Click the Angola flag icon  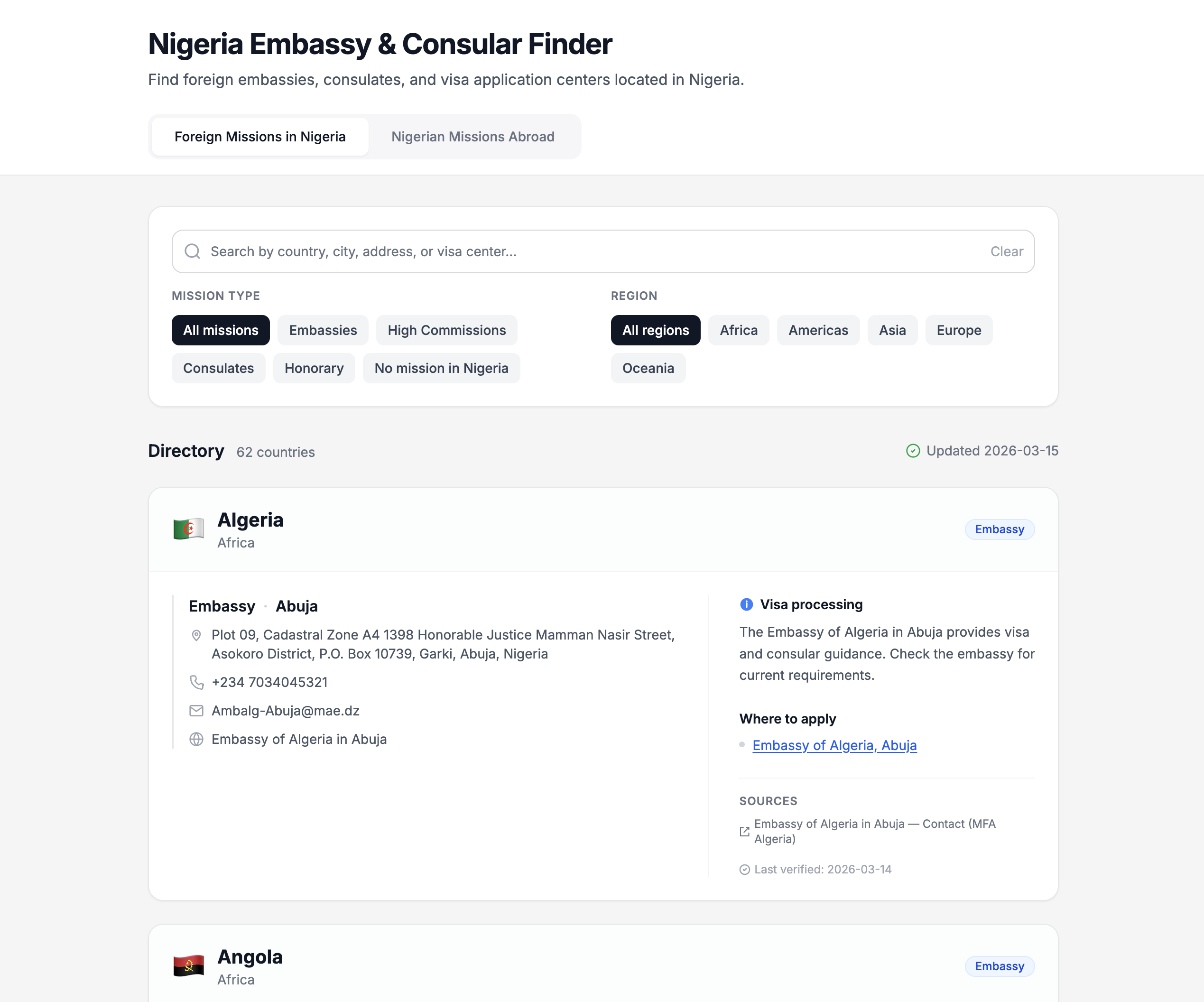coord(189,966)
